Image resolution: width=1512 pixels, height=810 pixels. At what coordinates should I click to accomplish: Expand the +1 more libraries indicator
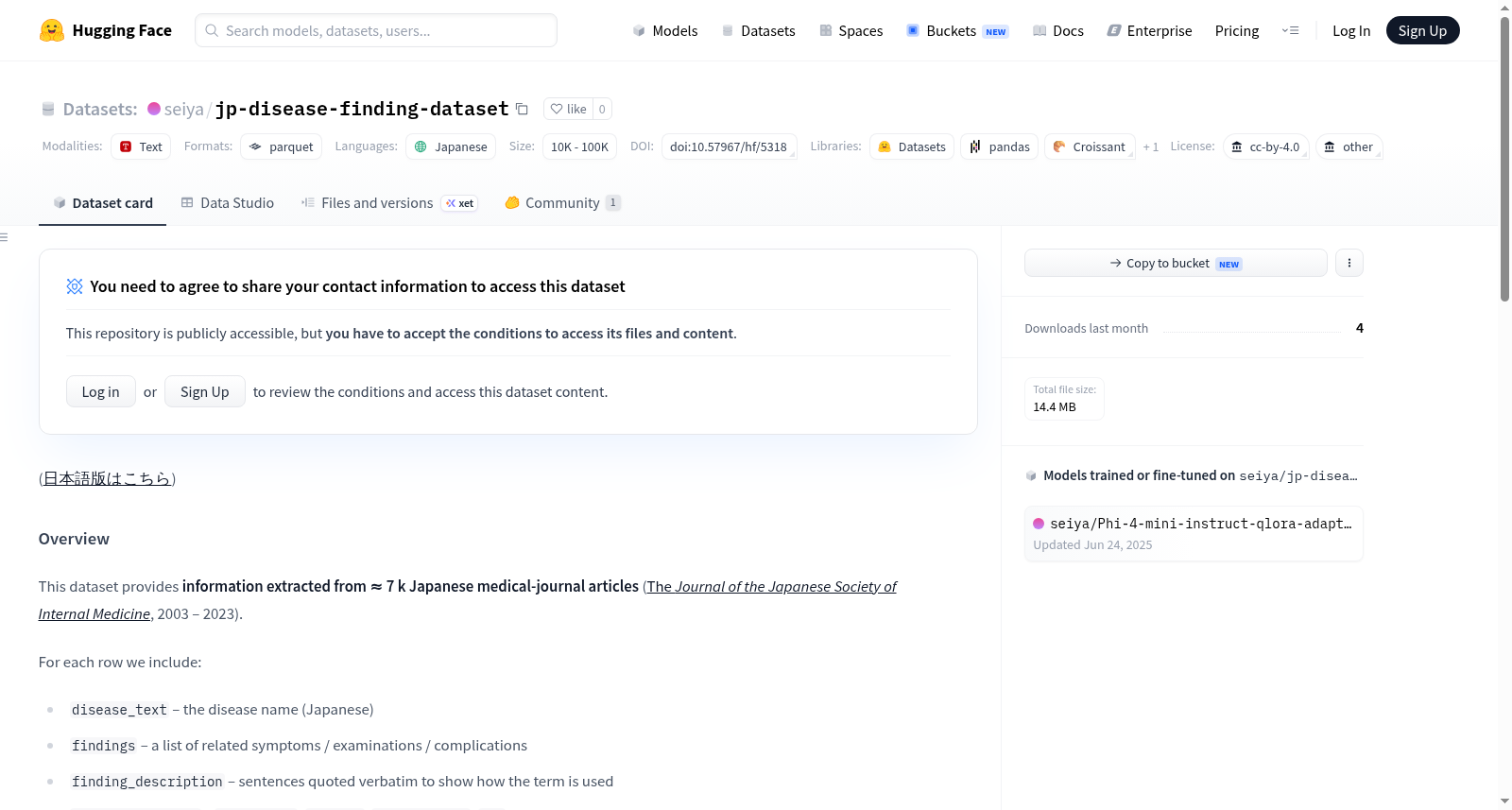coord(1151,147)
